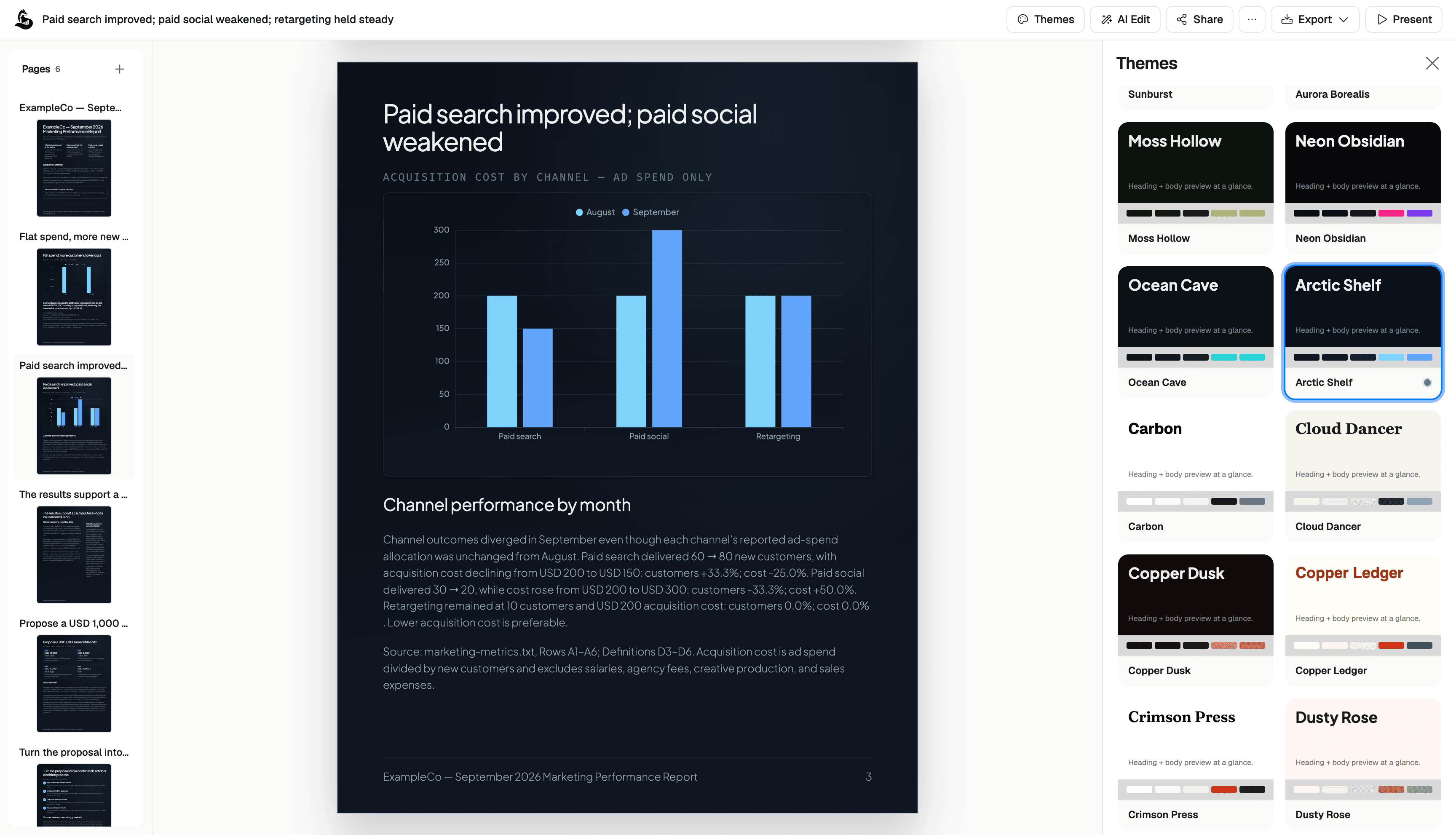Viewport: 1456px width, 835px height.
Task: Click the Paid search August bar
Action: 502,361
